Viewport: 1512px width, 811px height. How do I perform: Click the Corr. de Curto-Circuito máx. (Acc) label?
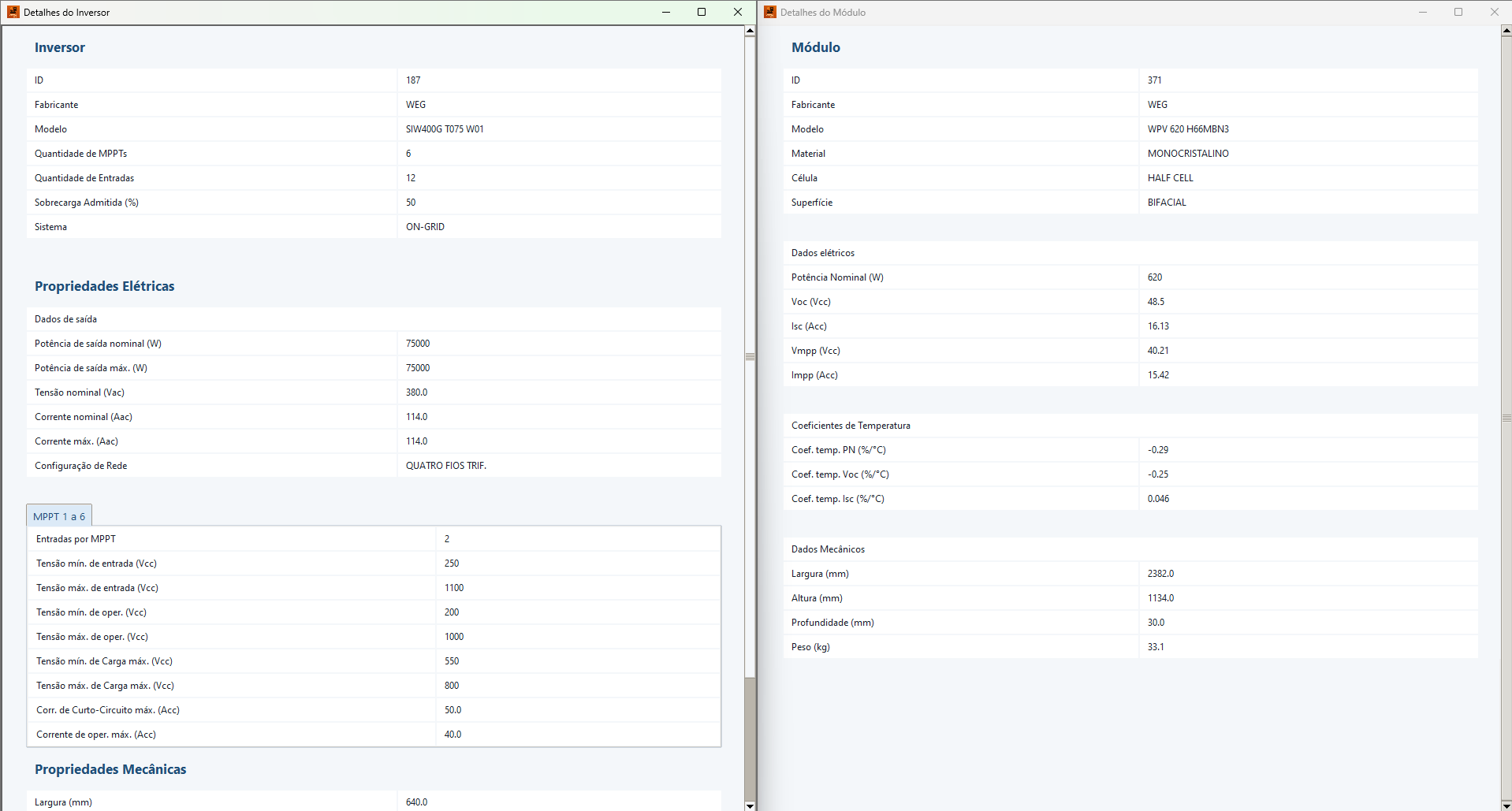coord(108,709)
